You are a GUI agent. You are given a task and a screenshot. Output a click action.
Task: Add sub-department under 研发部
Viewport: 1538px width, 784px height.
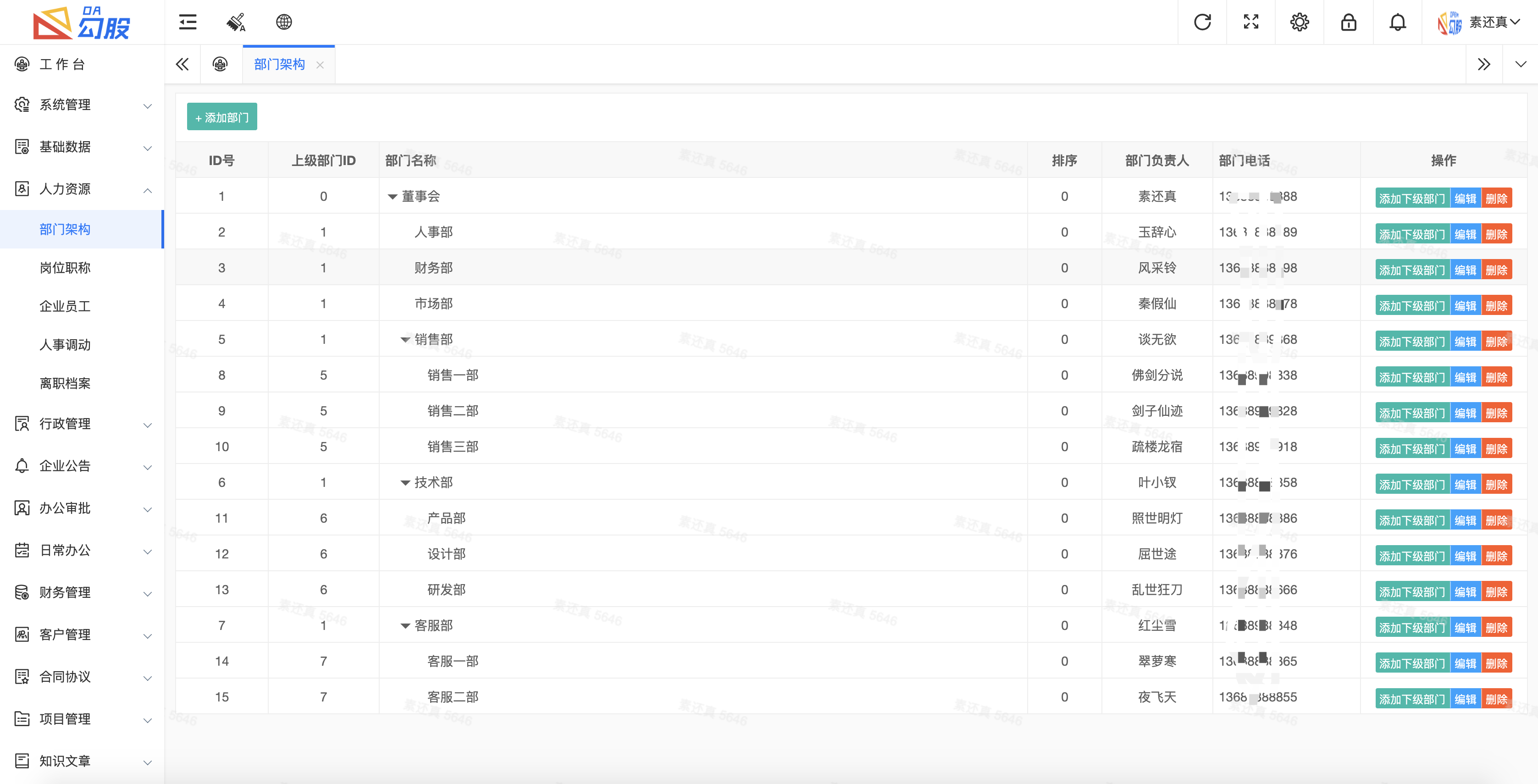pyautogui.click(x=1412, y=592)
